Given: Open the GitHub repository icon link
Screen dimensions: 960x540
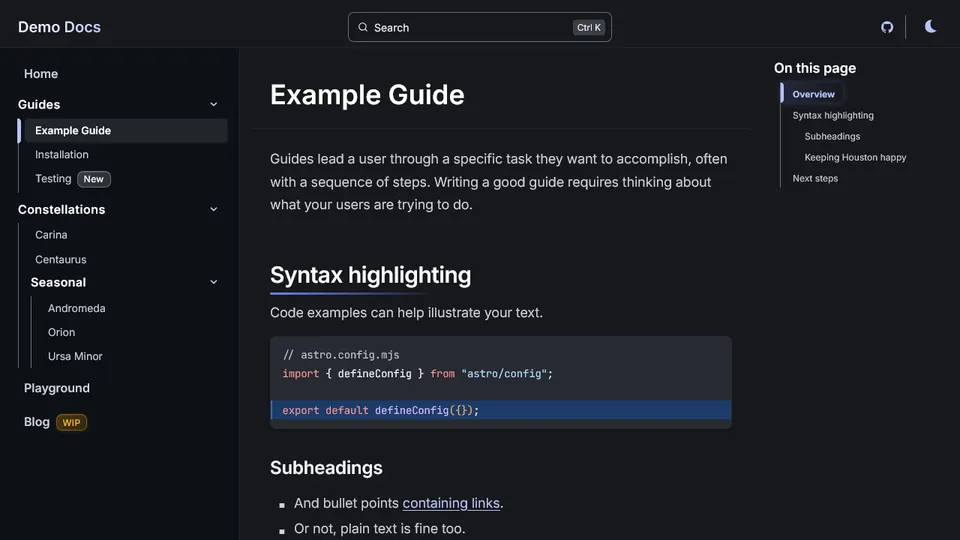Looking at the screenshot, I should tap(887, 27).
